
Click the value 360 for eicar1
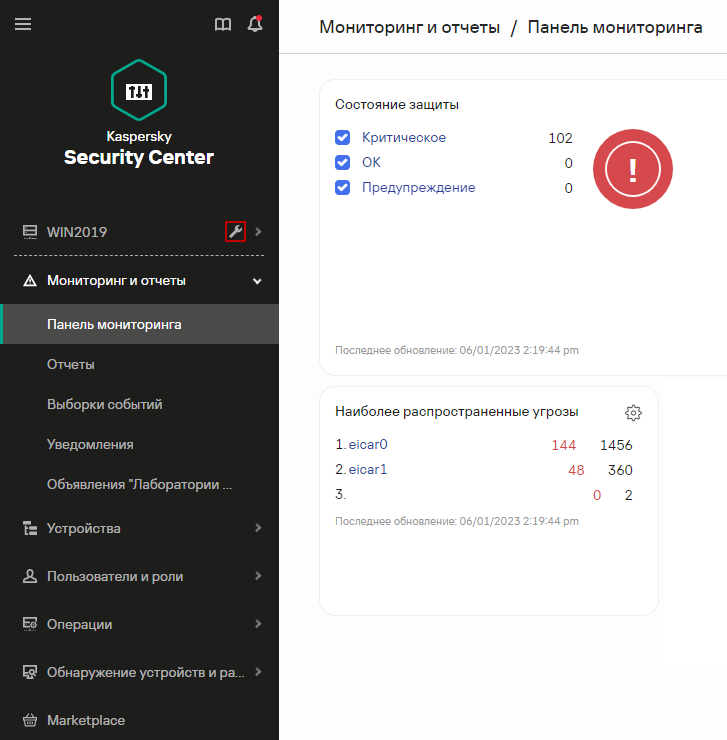pyautogui.click(x=620, y=470)
